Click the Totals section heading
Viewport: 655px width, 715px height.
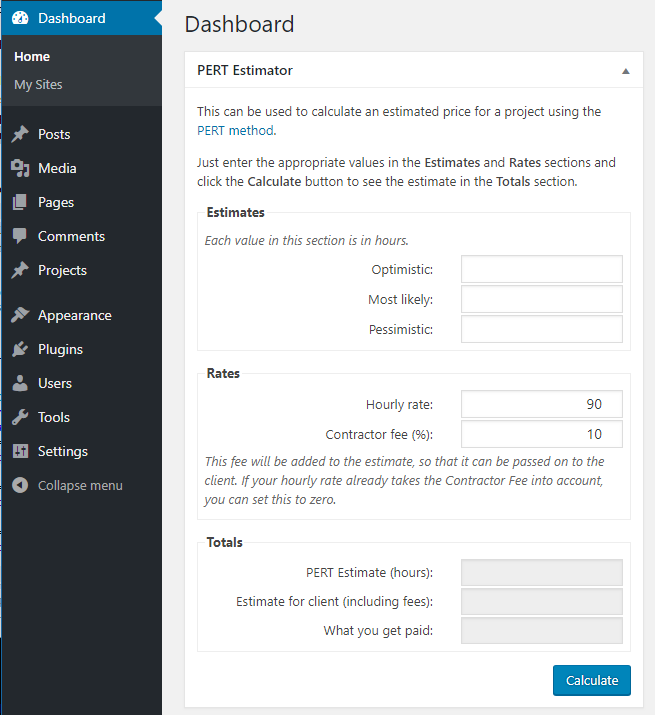tap(224, 543)
